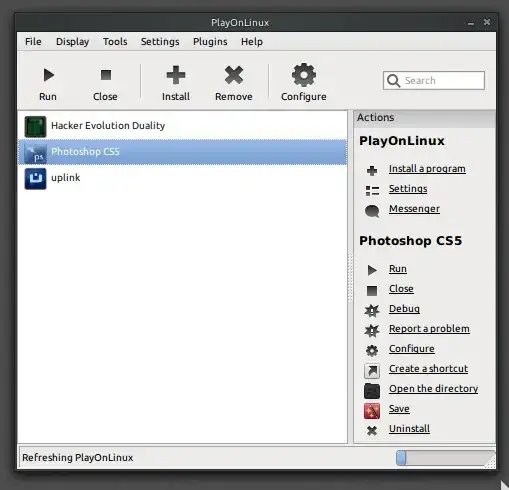Image resolution: width=509 pixels, height=490 pixels.
Task: Open the File menu
Action: pyautogui.click(x=33, y=42)
